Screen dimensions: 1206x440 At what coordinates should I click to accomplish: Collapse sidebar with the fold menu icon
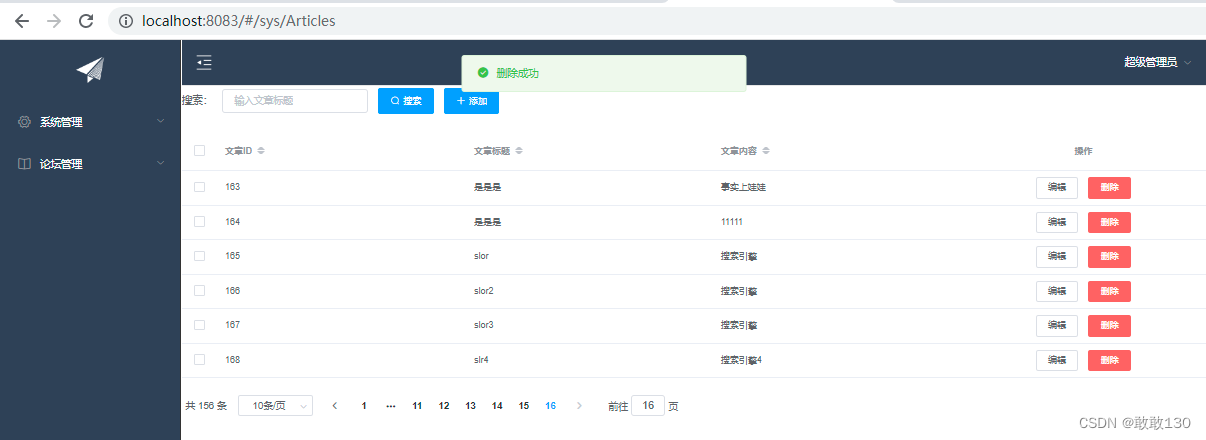[204, 62]
